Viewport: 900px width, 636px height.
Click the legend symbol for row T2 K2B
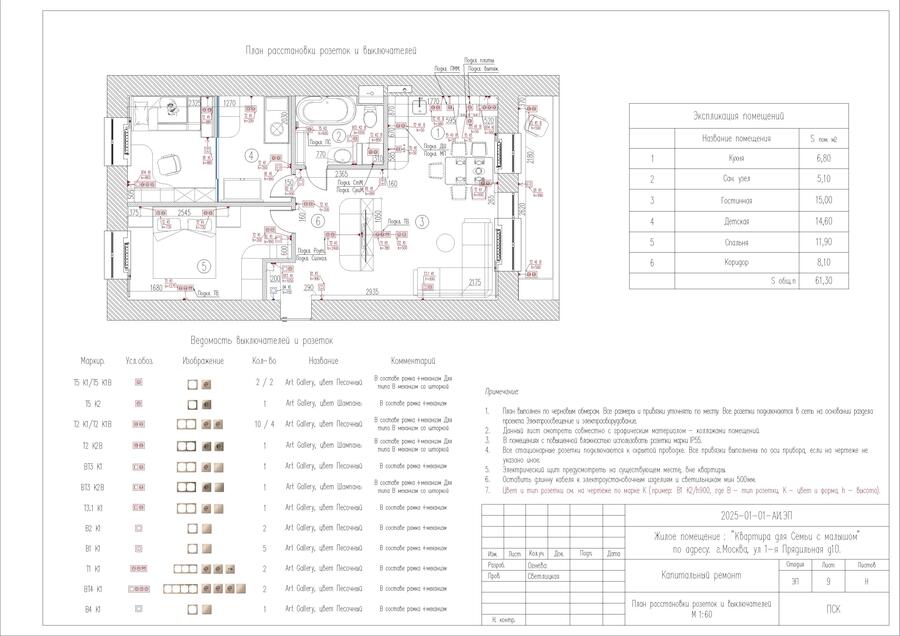[x=138, y=445]
